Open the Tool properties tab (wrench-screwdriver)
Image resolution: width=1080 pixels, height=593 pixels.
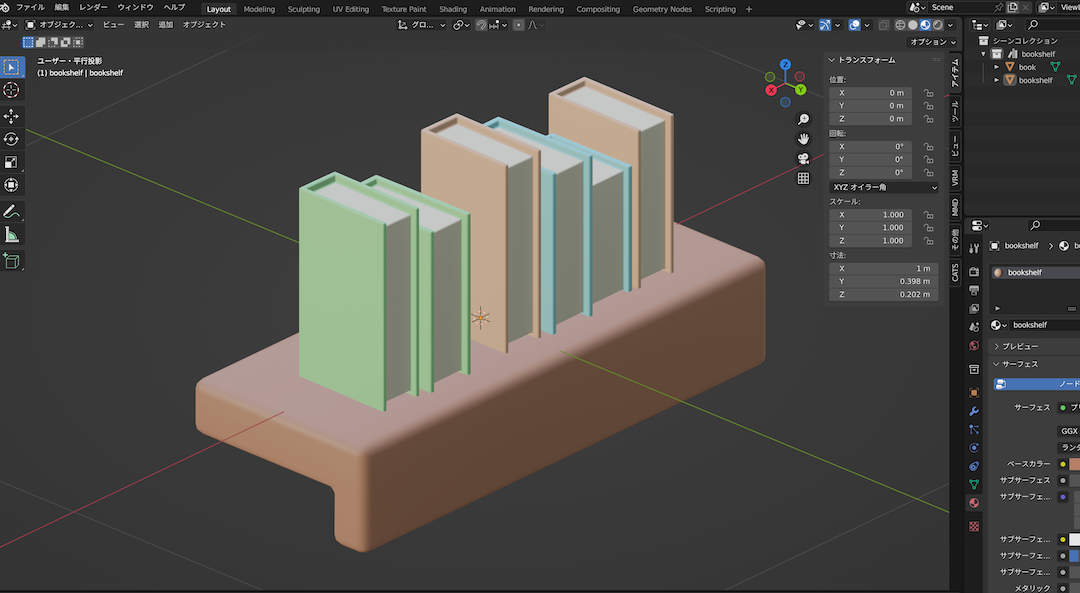coord(974,248)
